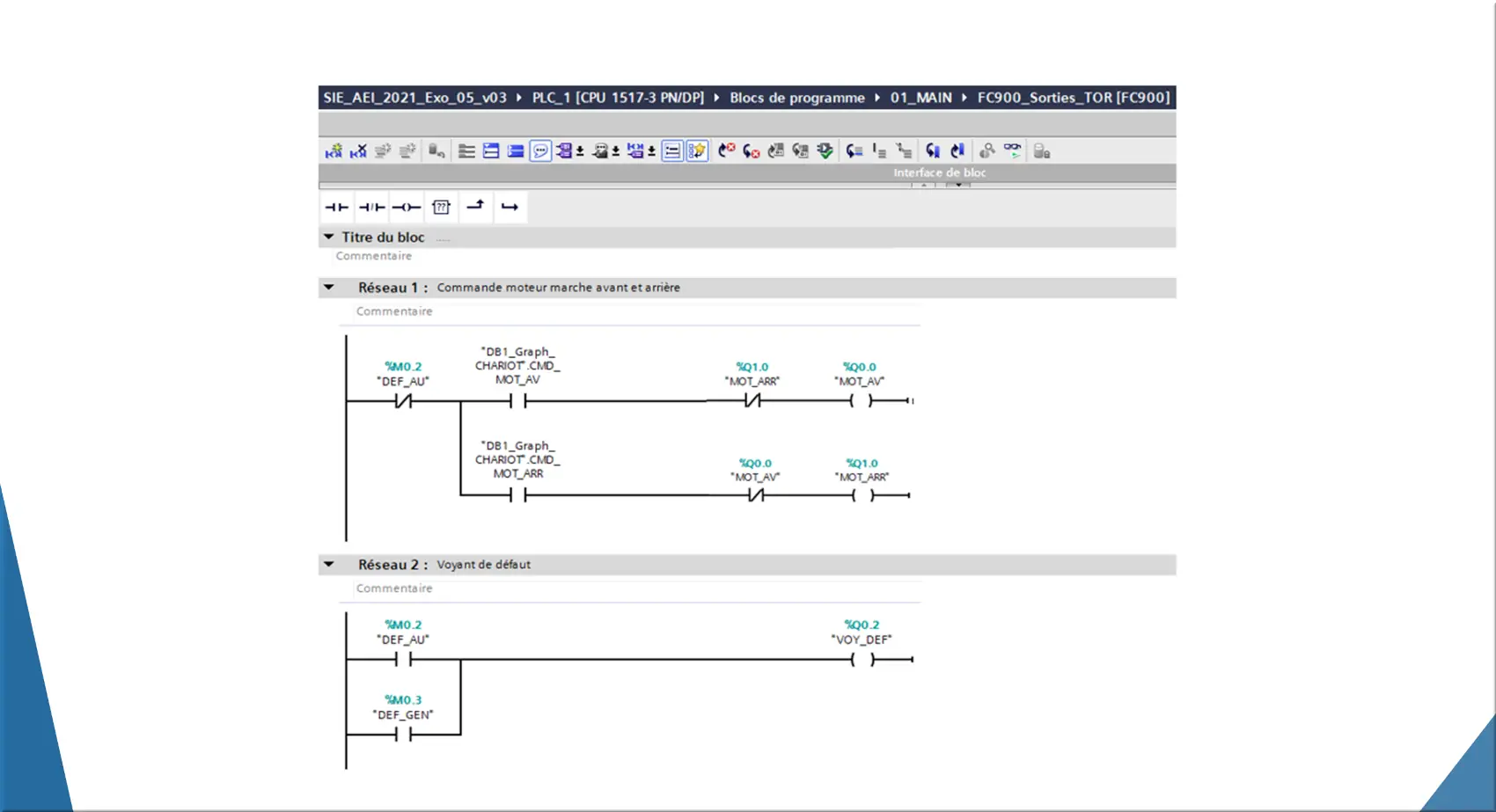
Task: Click the tag information display icon
Action: point(600,151)
